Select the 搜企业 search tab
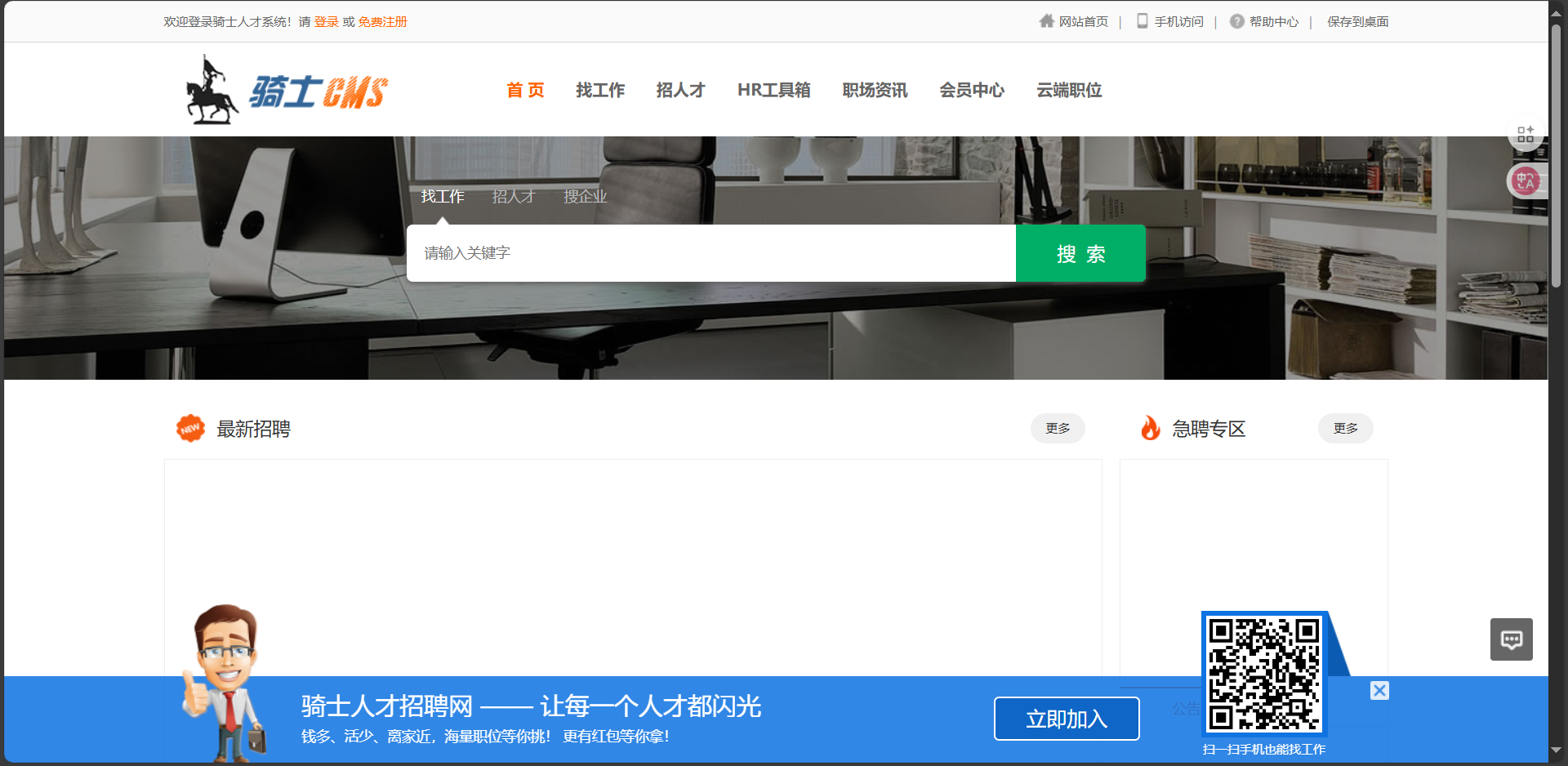1568x766 pixels. tap(585, 197)
